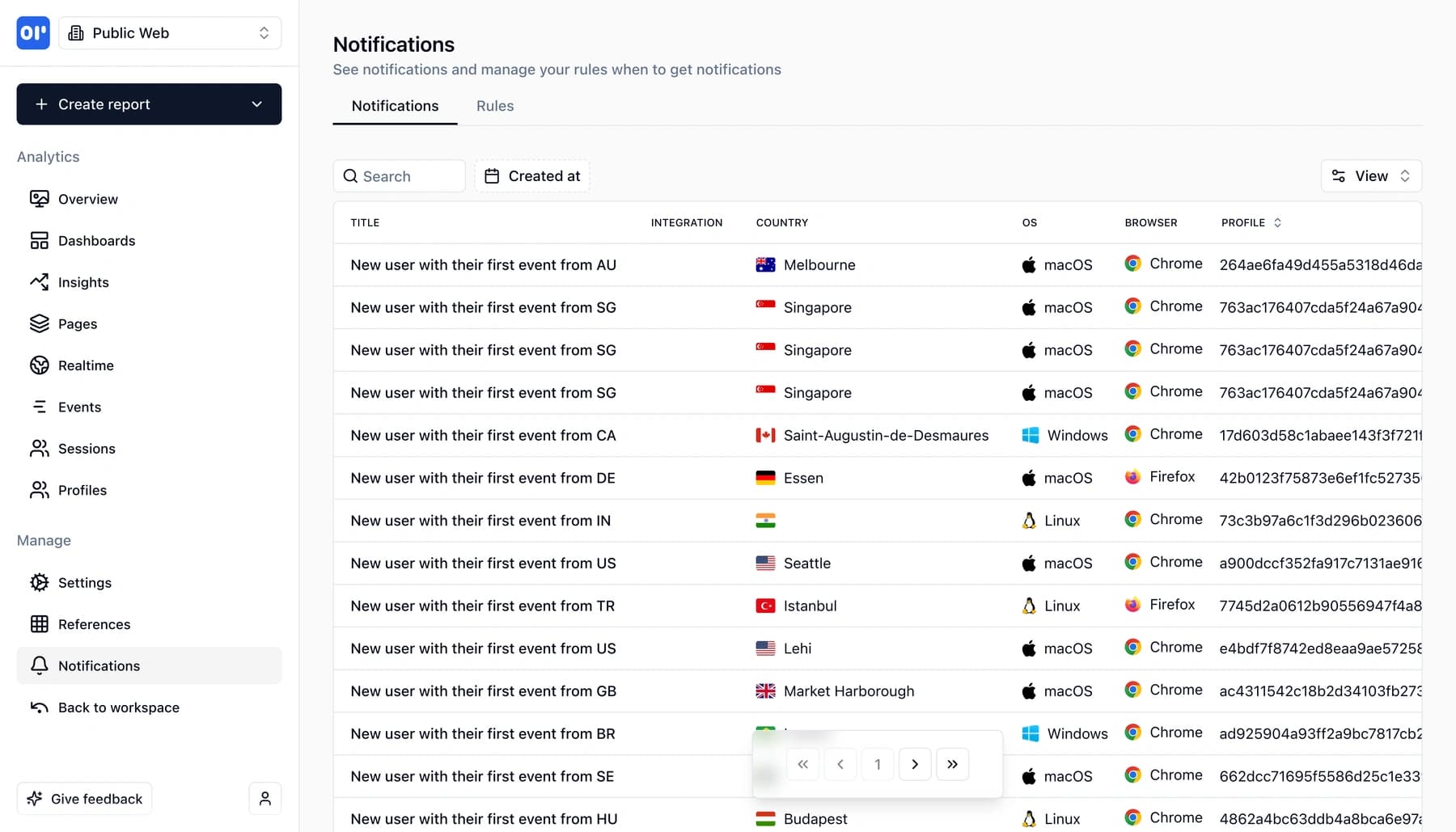Viewport: 1456px width, 832px height.
Task: Expand the Public Web workspace selector
Action: coord(264,33)
